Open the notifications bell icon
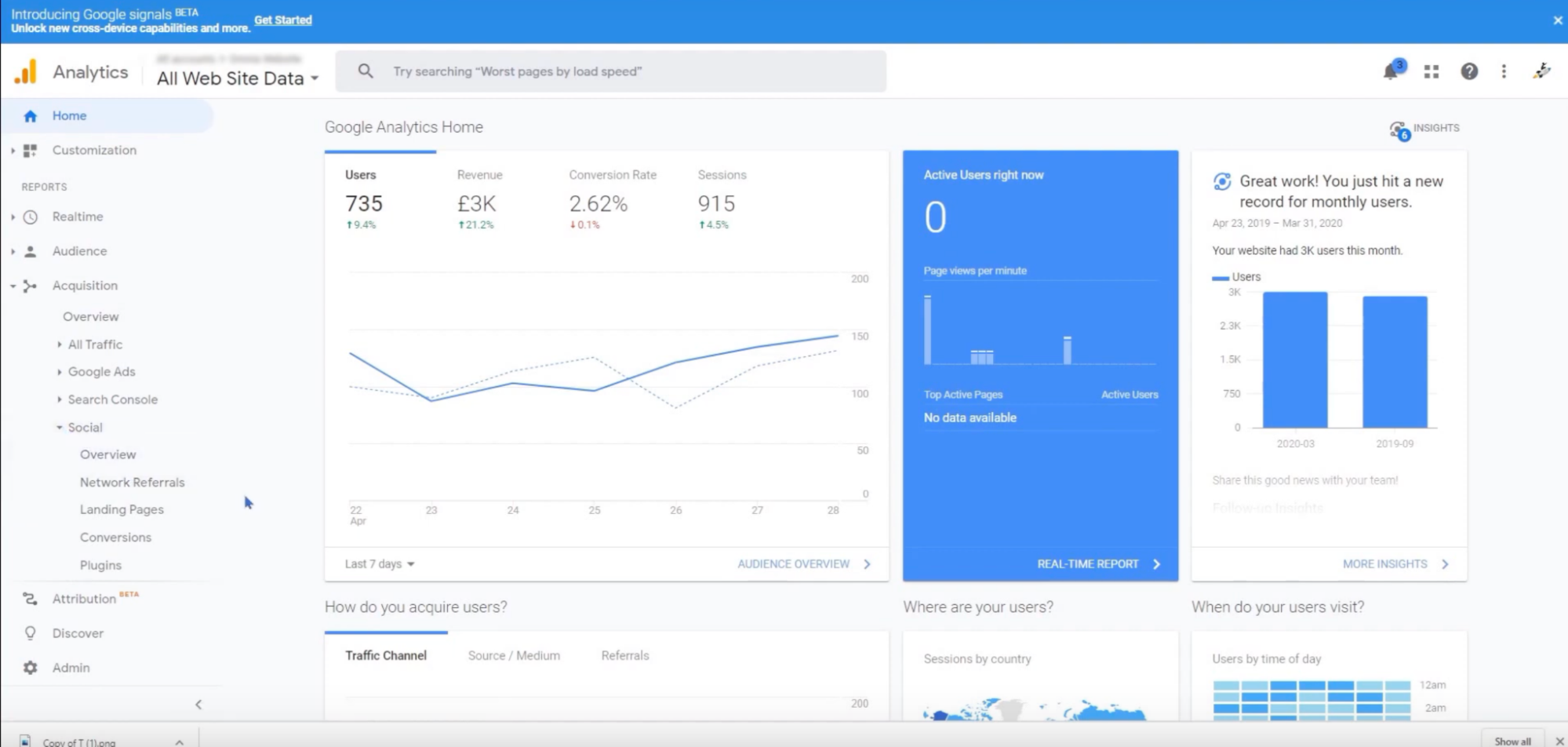 [x=1392, y=71]
